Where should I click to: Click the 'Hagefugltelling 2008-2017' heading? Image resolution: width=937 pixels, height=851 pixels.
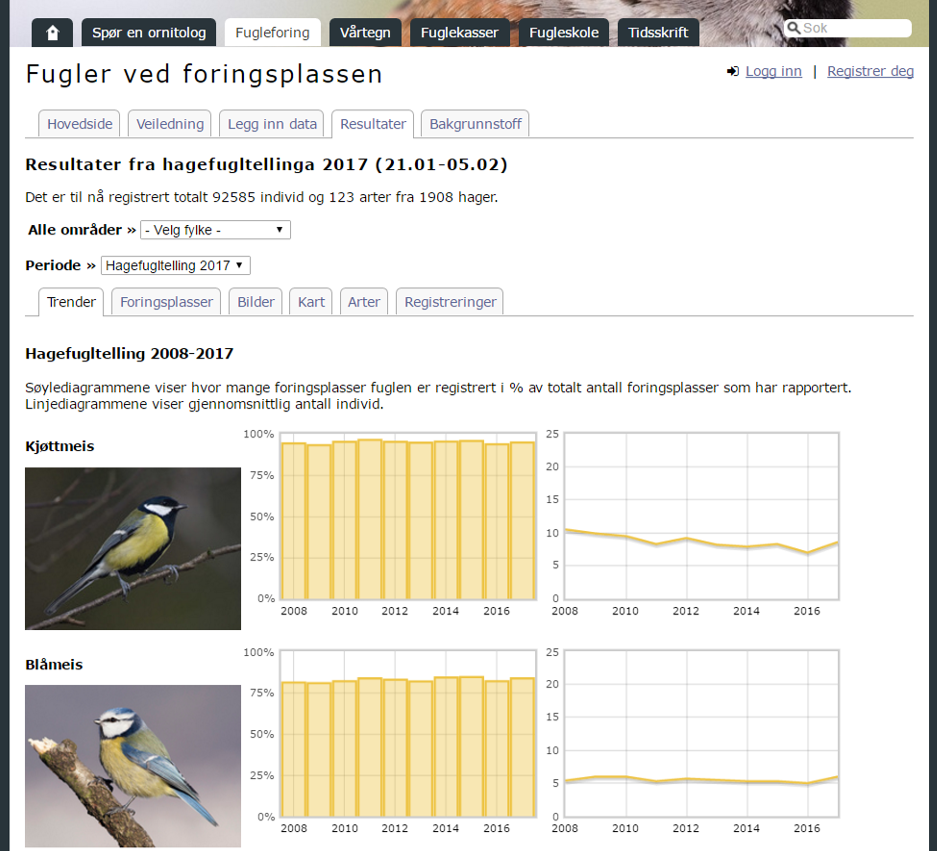coord(129,354)
